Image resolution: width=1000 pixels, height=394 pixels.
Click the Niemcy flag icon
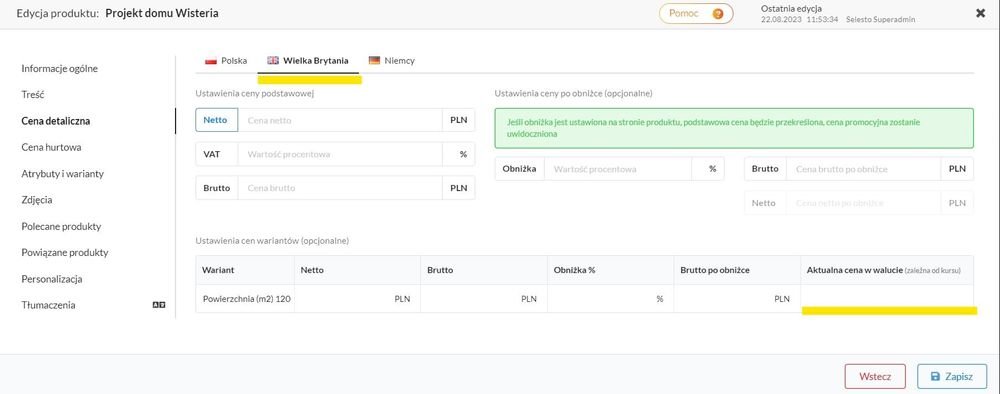coord(374,61)
